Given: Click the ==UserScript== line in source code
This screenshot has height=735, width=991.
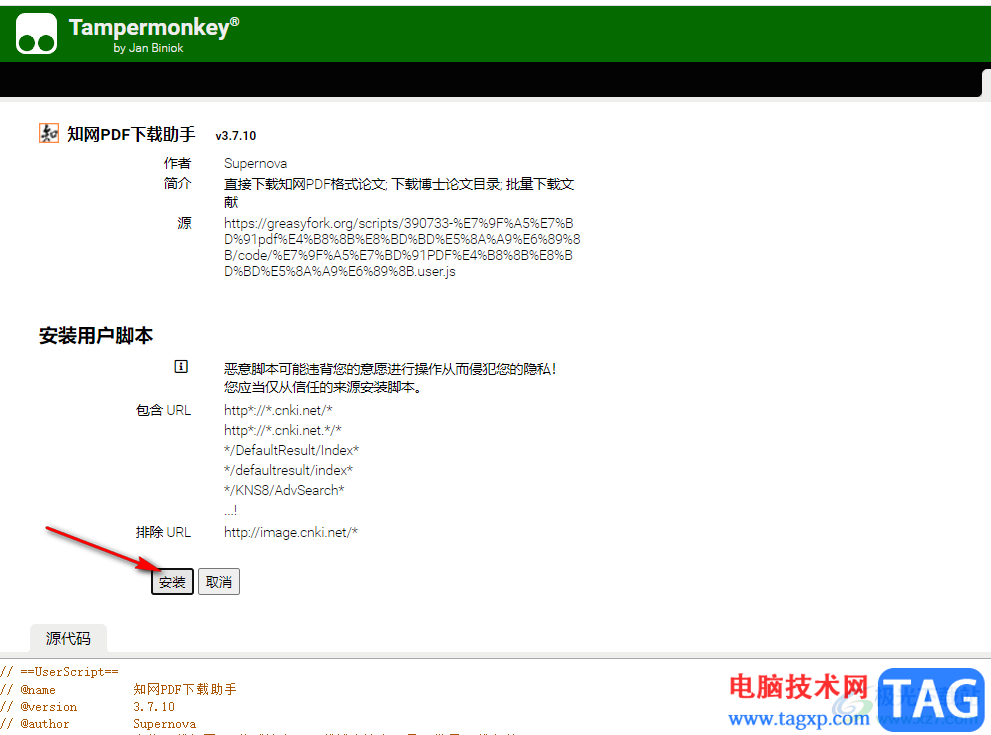Looking at the screenshot, I should 59,672.
